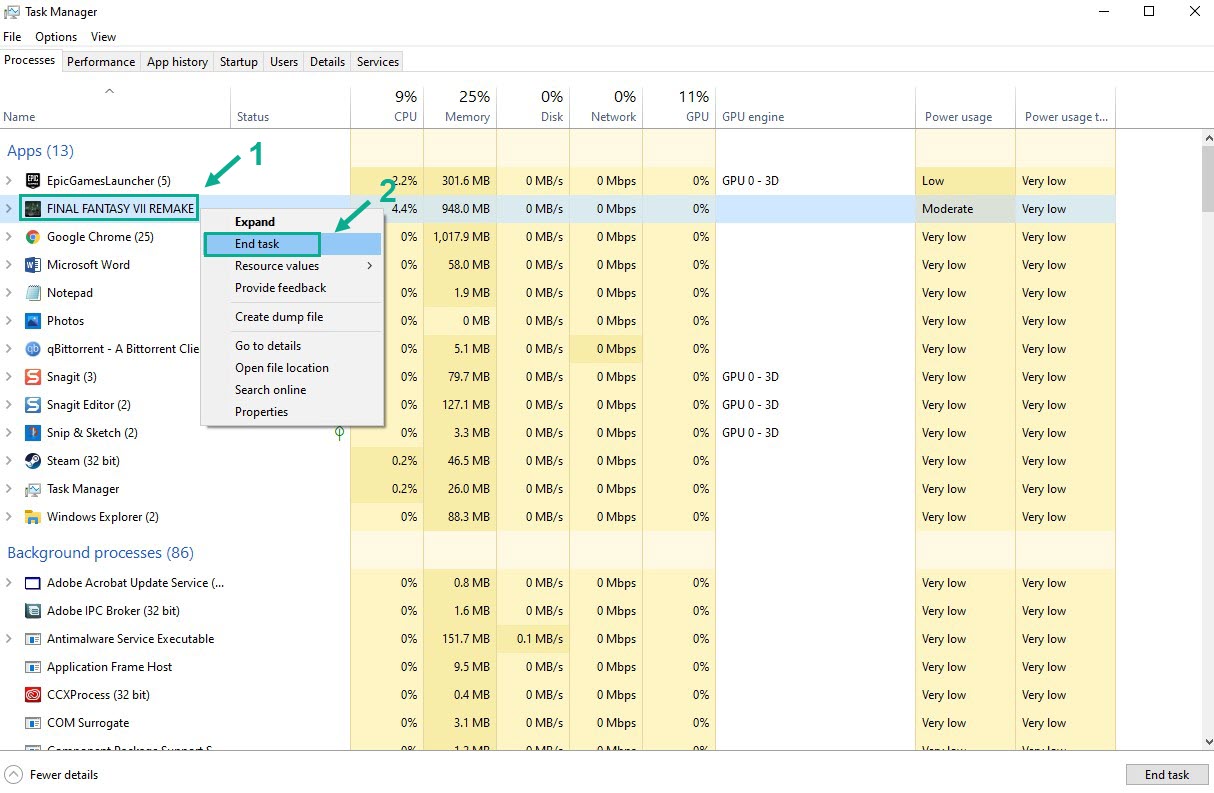
Task: Click the Snip & Sketch suspended leaf icon
Action: (x=340, y=433)
